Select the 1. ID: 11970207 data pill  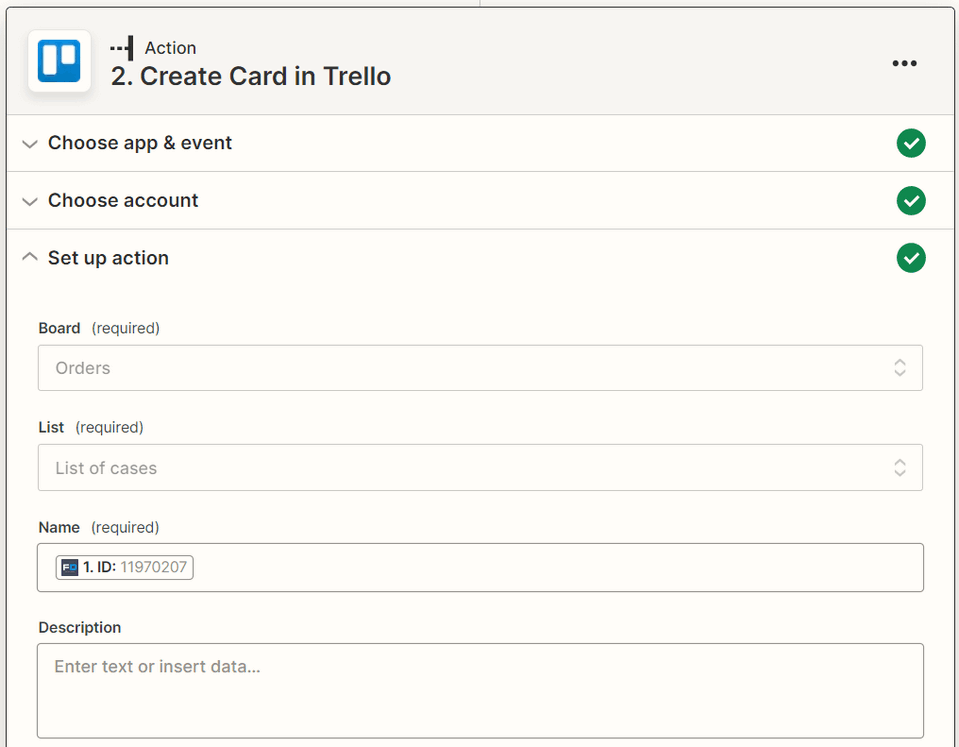pyautogui.click(x=123, y=567)
